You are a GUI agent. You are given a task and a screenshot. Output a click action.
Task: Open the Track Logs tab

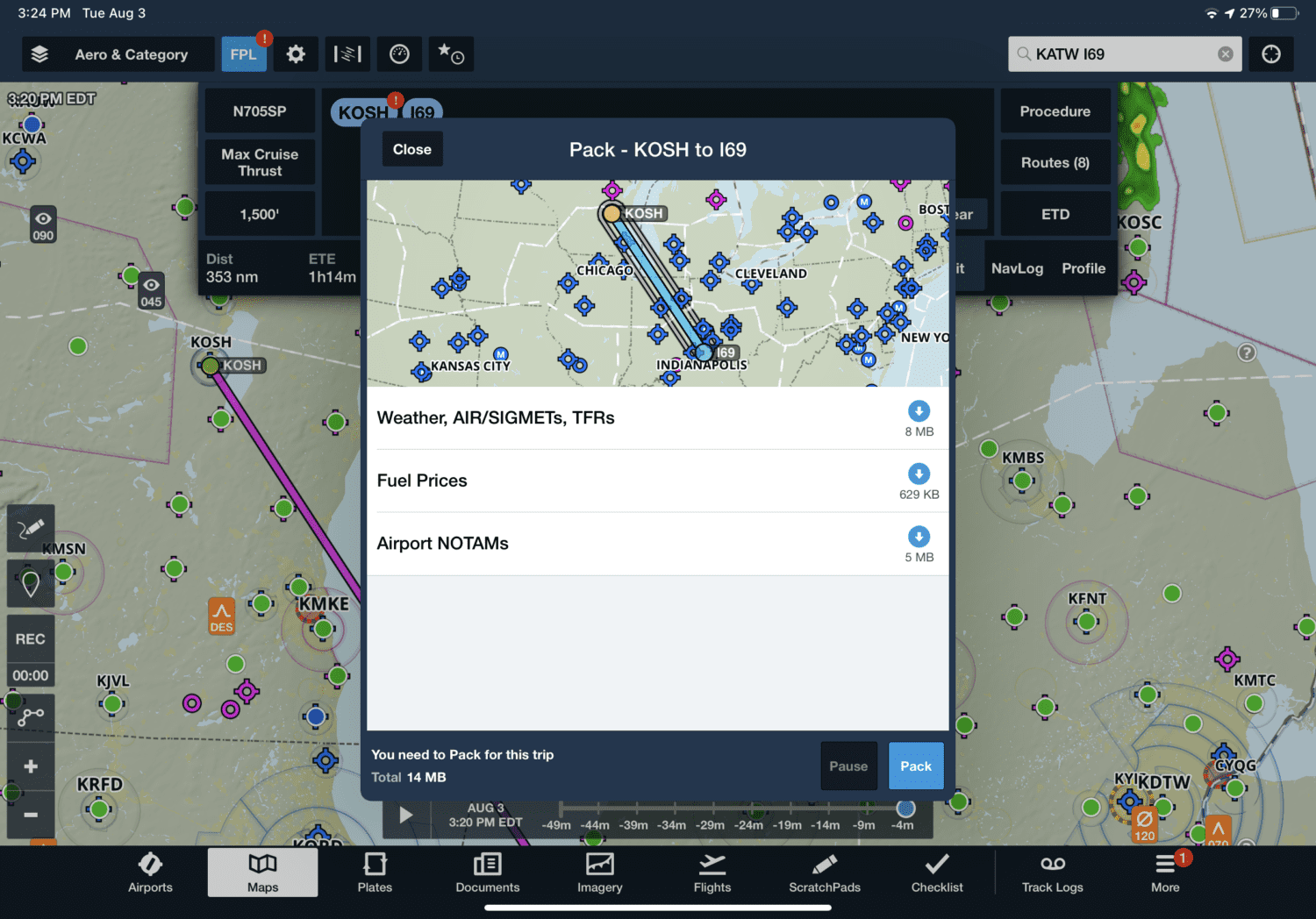(x=1052, y=873)
